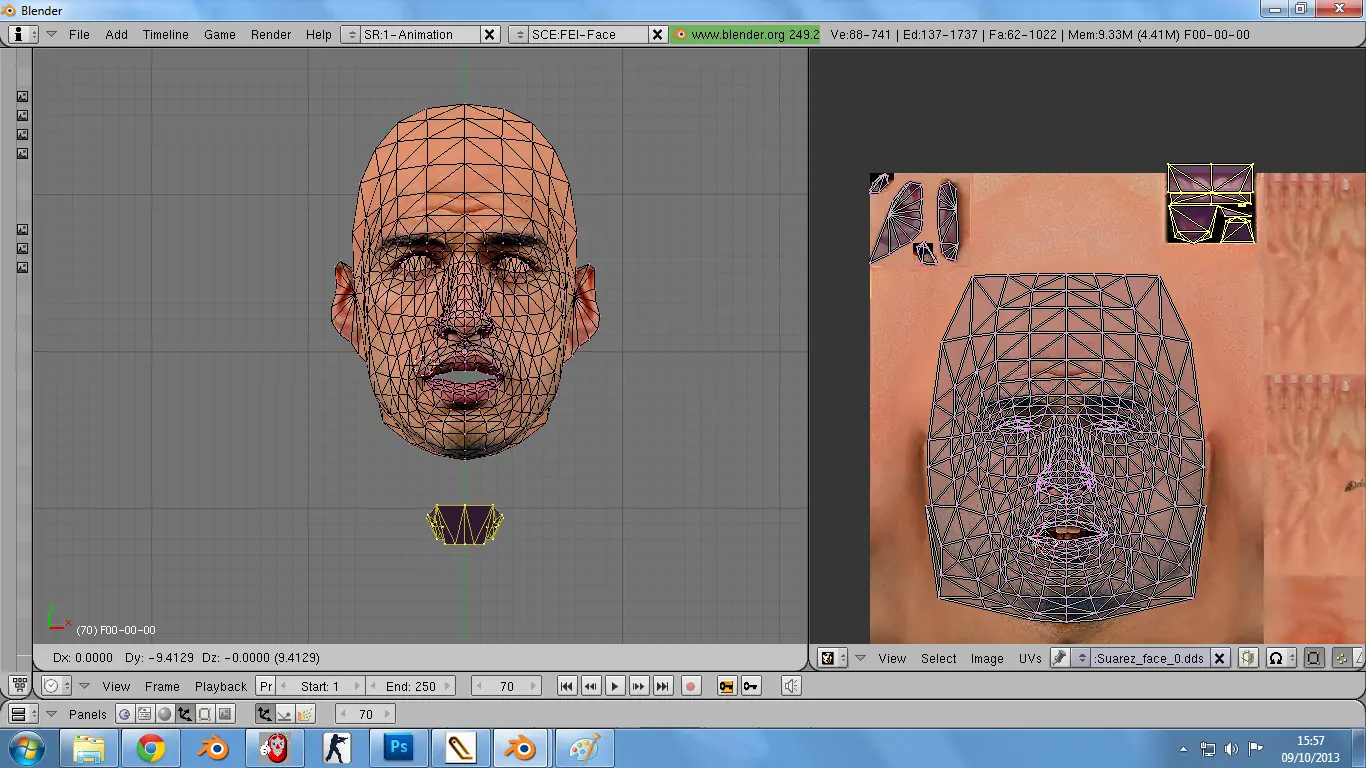Skip to the timeline start frame

click(567, 686)
